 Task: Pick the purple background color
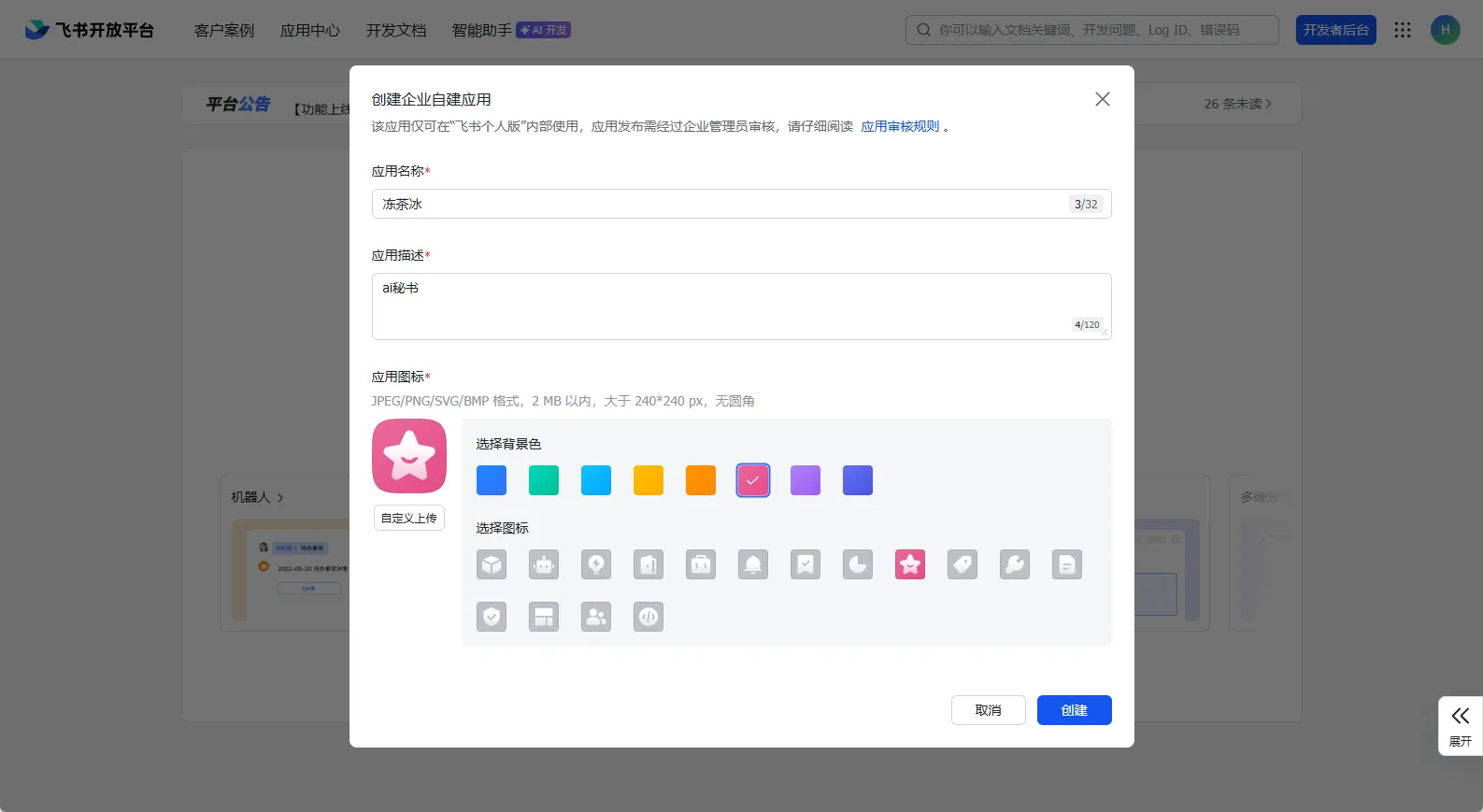(x=806, y=480)
